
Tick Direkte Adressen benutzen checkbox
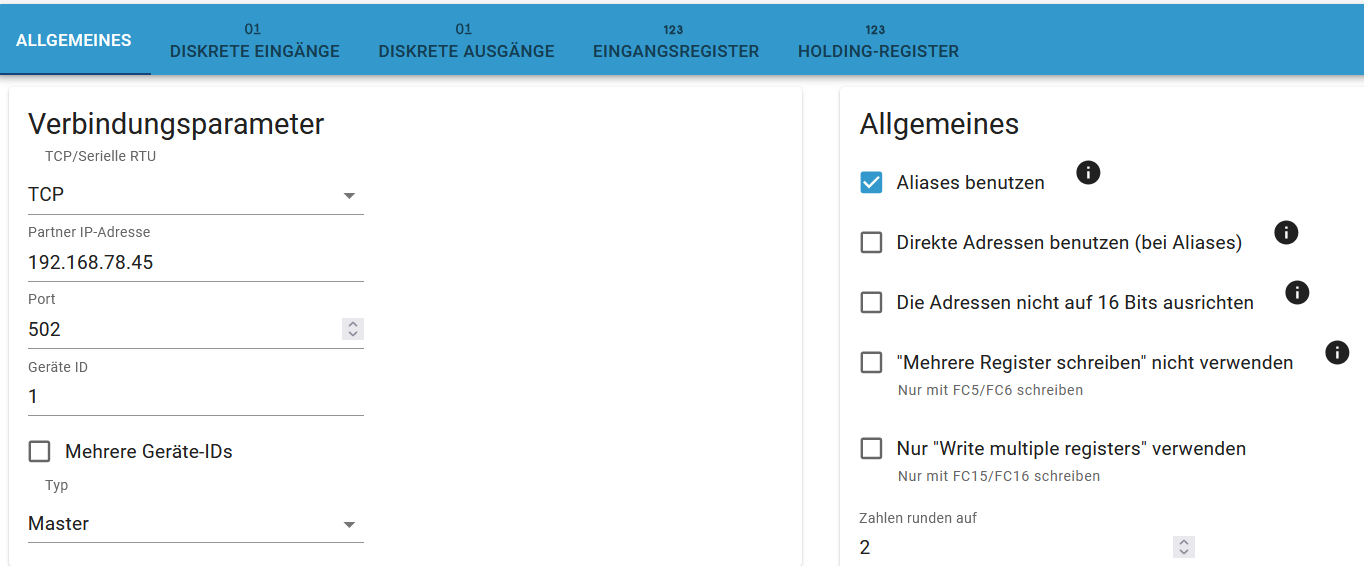(x=871, y=243)
